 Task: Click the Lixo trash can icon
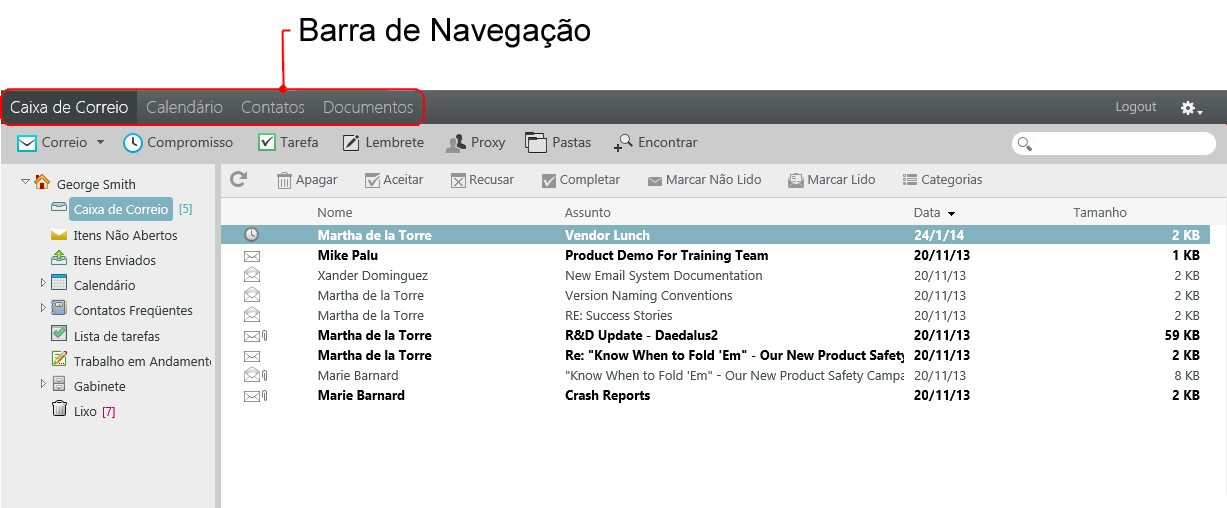point(59,409)
